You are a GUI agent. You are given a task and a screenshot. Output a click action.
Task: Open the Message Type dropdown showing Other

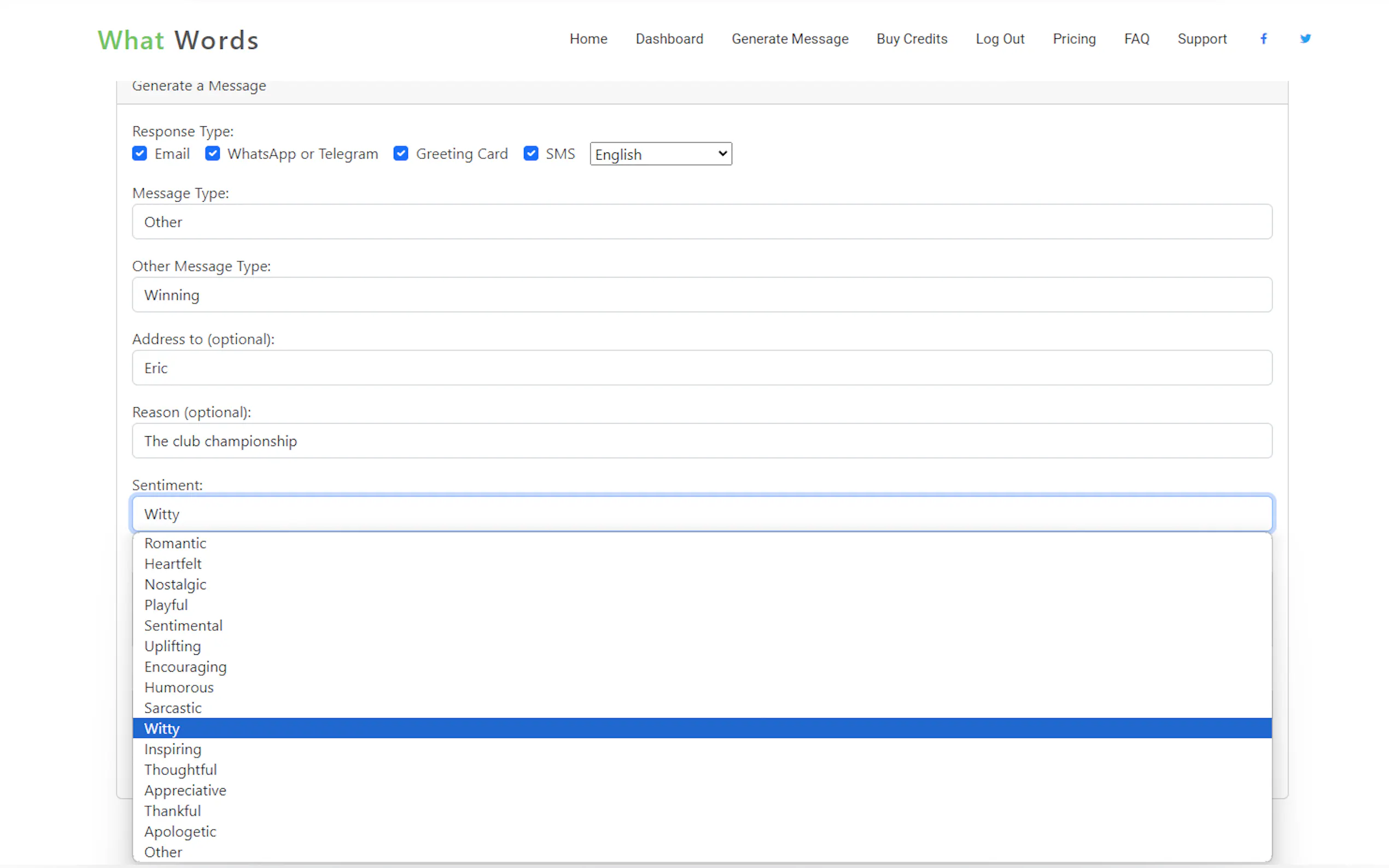[x=702, y=221]
